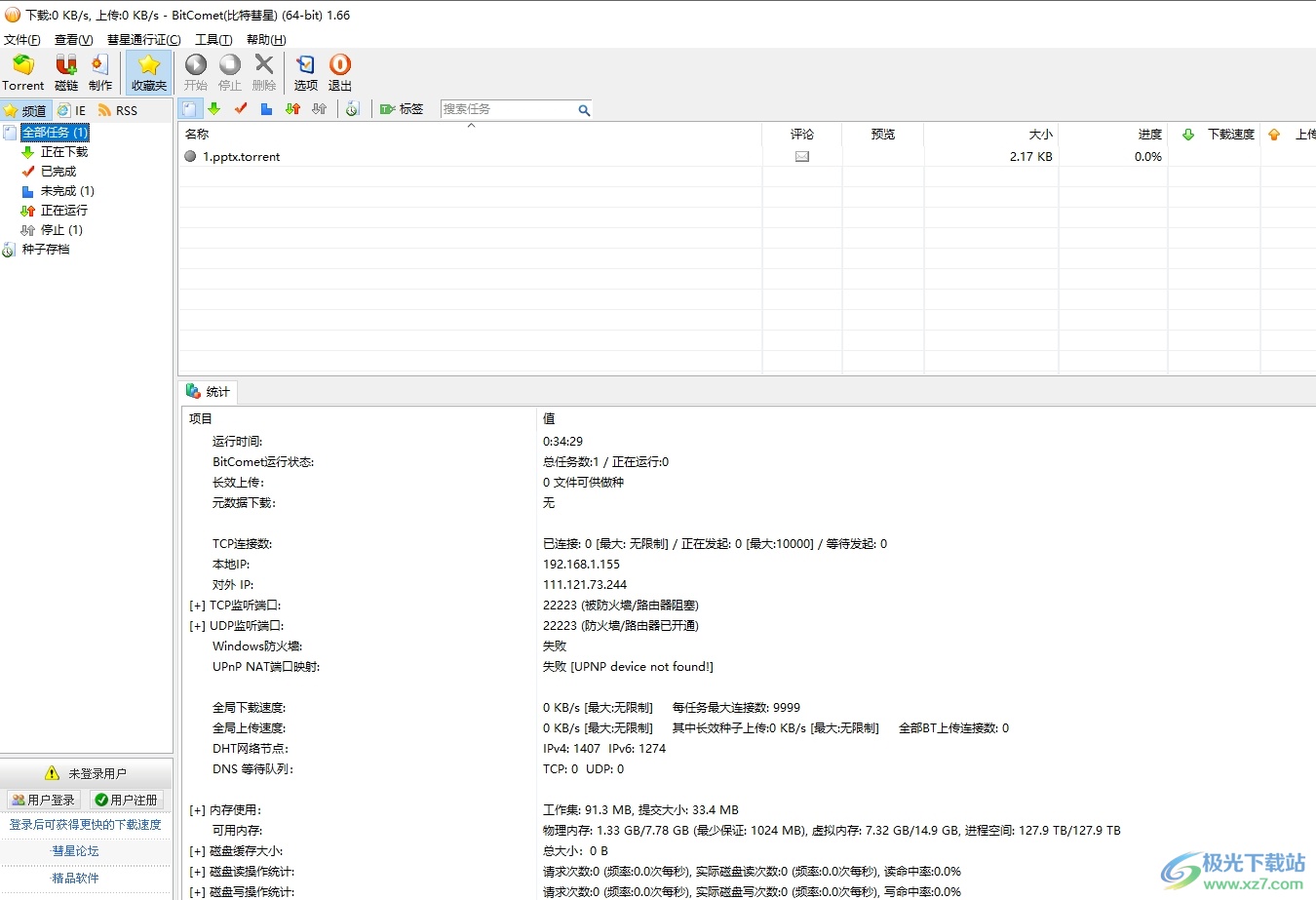Screen dimensions: 1316x900
Task: Toggle the favorites pane (收藏夹) button
Action: tap(149, 73)
